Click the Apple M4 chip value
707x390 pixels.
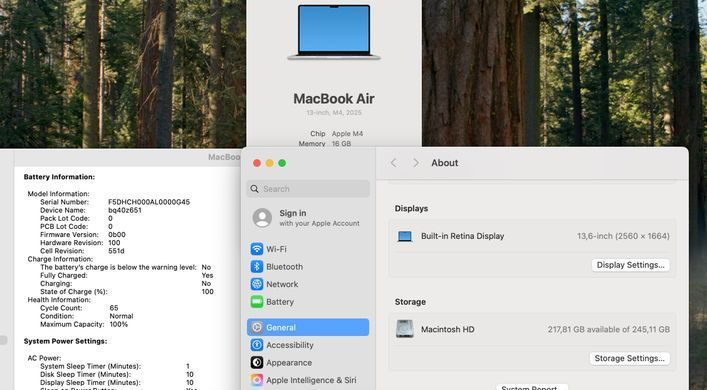(348, 134)
